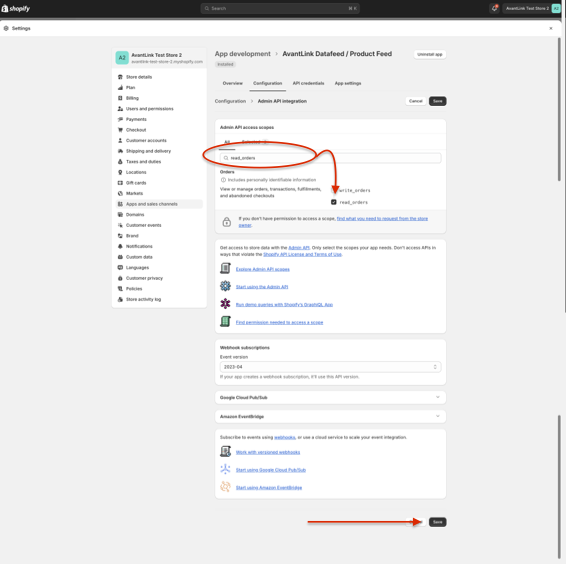Open Work with versioned webhooks link
The width and height of the screenshot is (566, 567).
(x=268, y=452)
